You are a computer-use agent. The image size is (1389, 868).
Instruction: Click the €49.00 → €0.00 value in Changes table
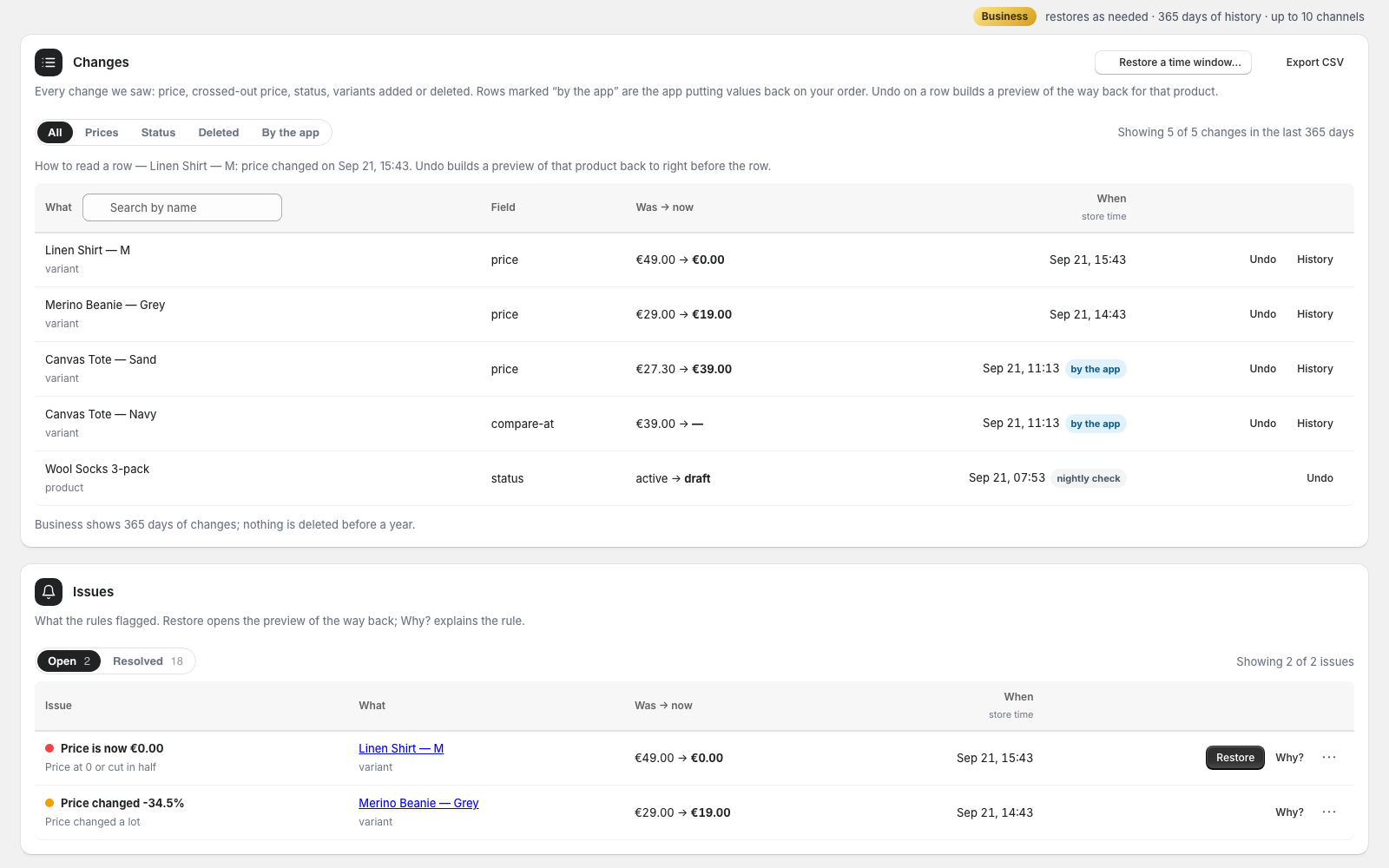coord(680,260)
